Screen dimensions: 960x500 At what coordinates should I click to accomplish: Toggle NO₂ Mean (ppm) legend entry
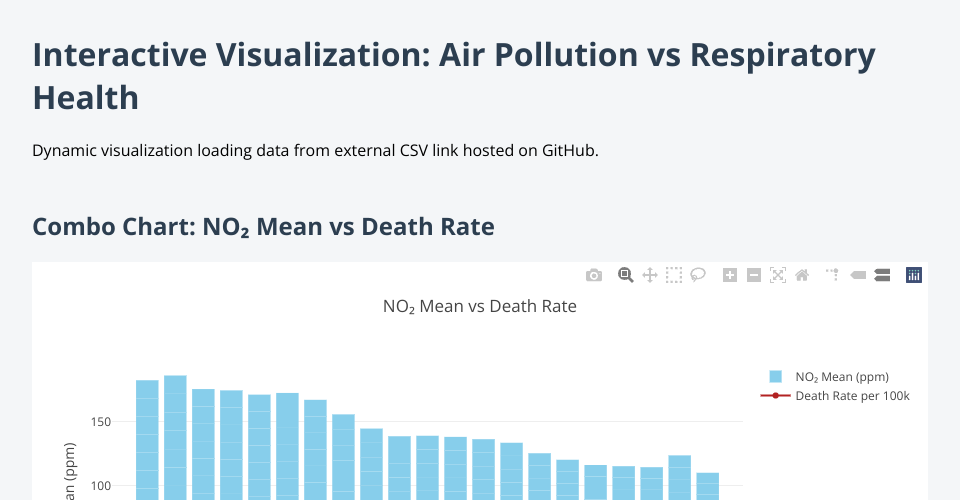coord(842,377)
